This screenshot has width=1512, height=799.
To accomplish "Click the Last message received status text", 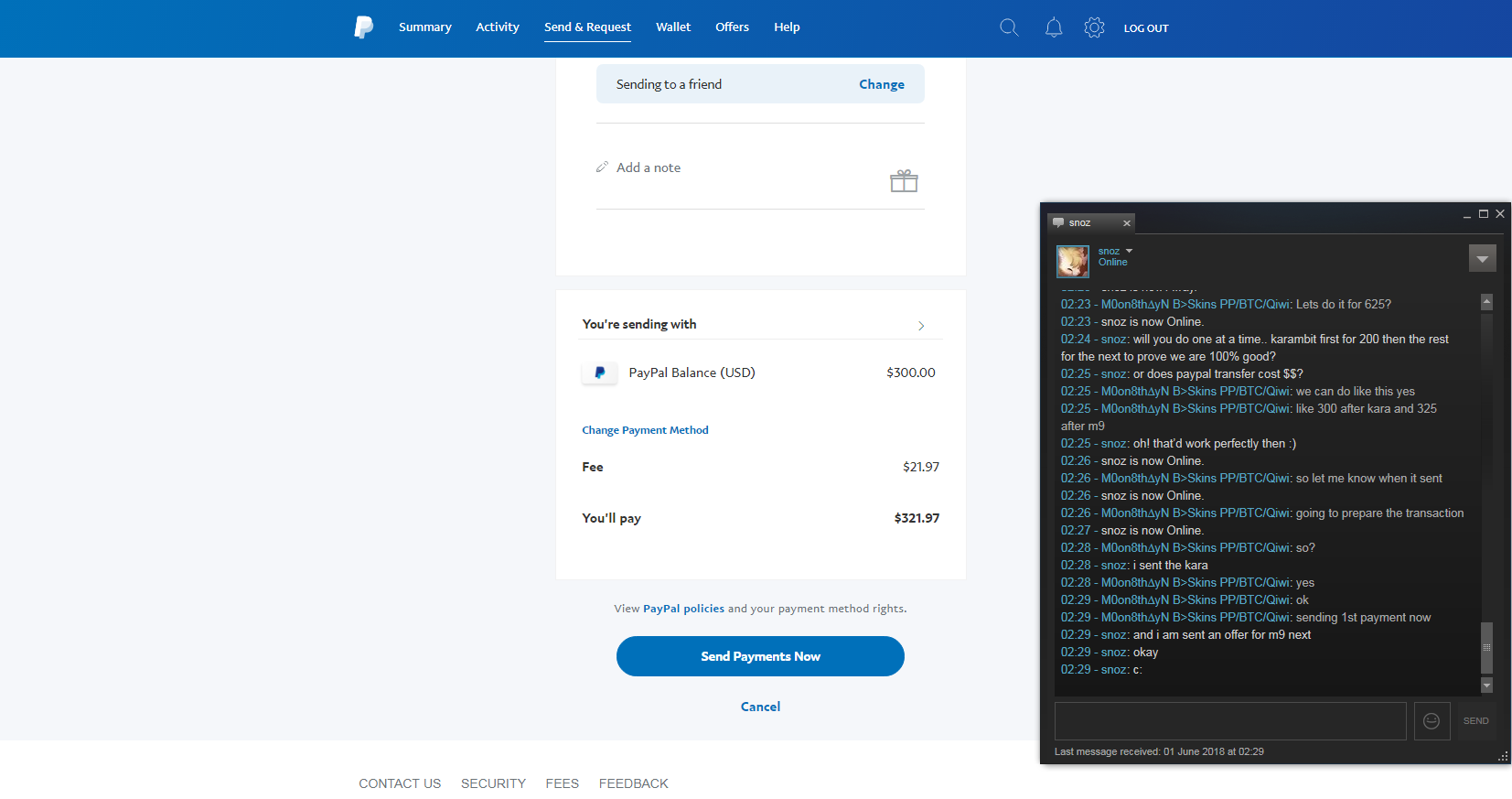I will (1159, 751).
